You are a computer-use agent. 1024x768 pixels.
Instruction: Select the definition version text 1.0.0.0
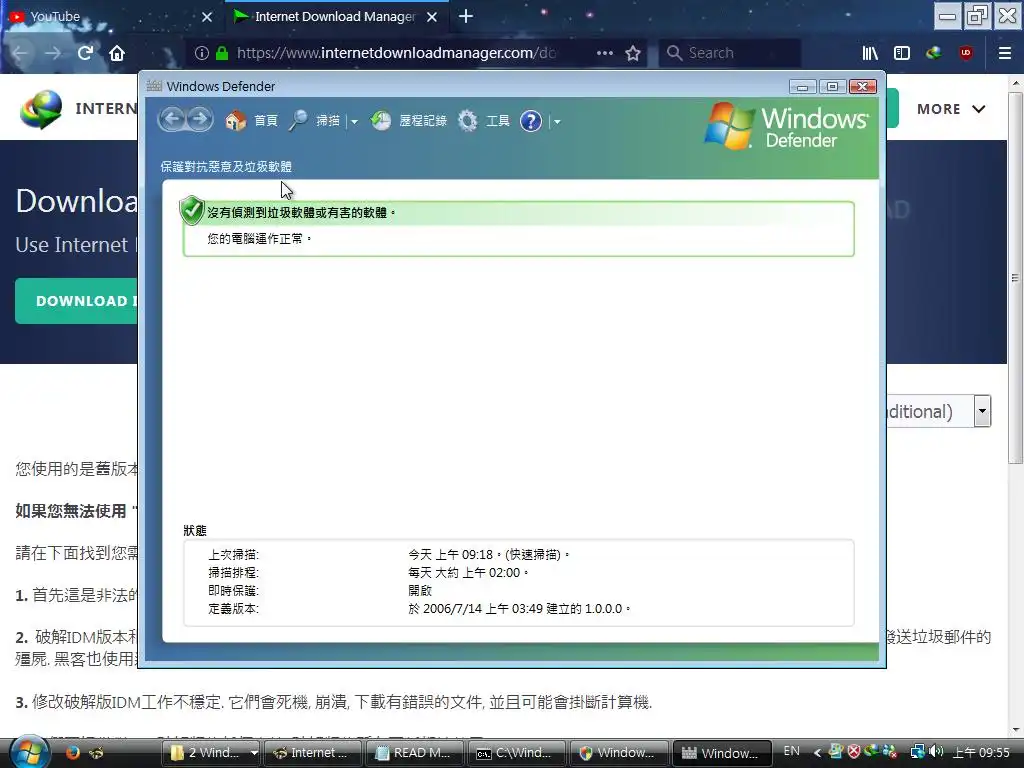pyautogui.click(x=603, y=609)
